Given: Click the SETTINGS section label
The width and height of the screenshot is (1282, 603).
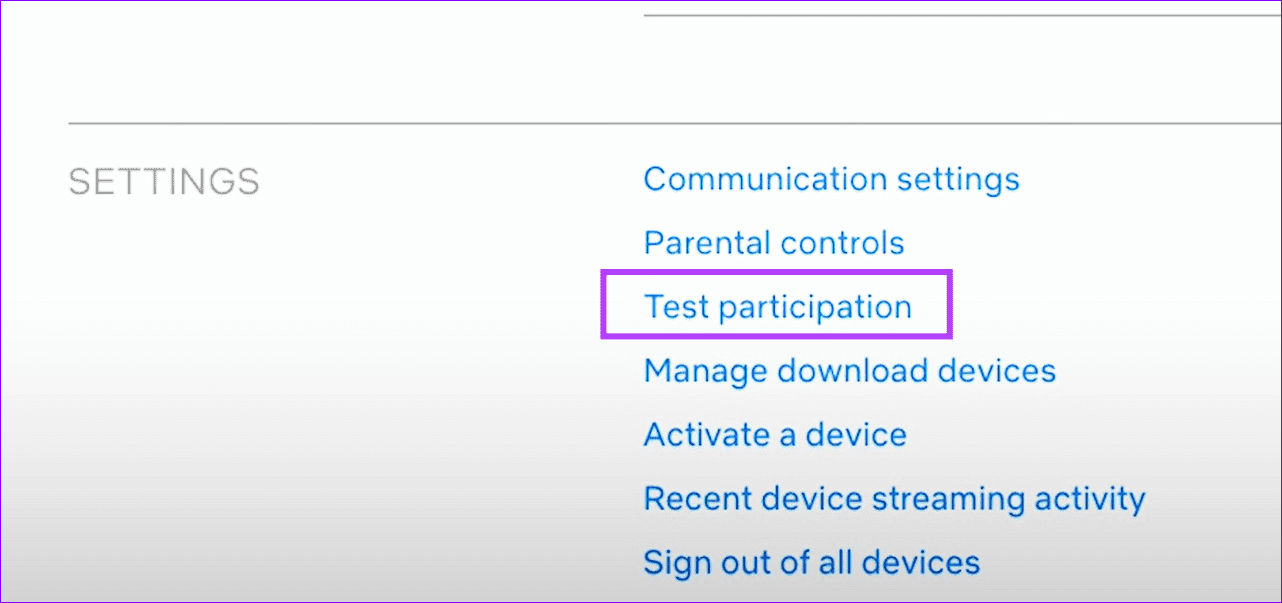Looking at the screenshot, I should (163, 182).
